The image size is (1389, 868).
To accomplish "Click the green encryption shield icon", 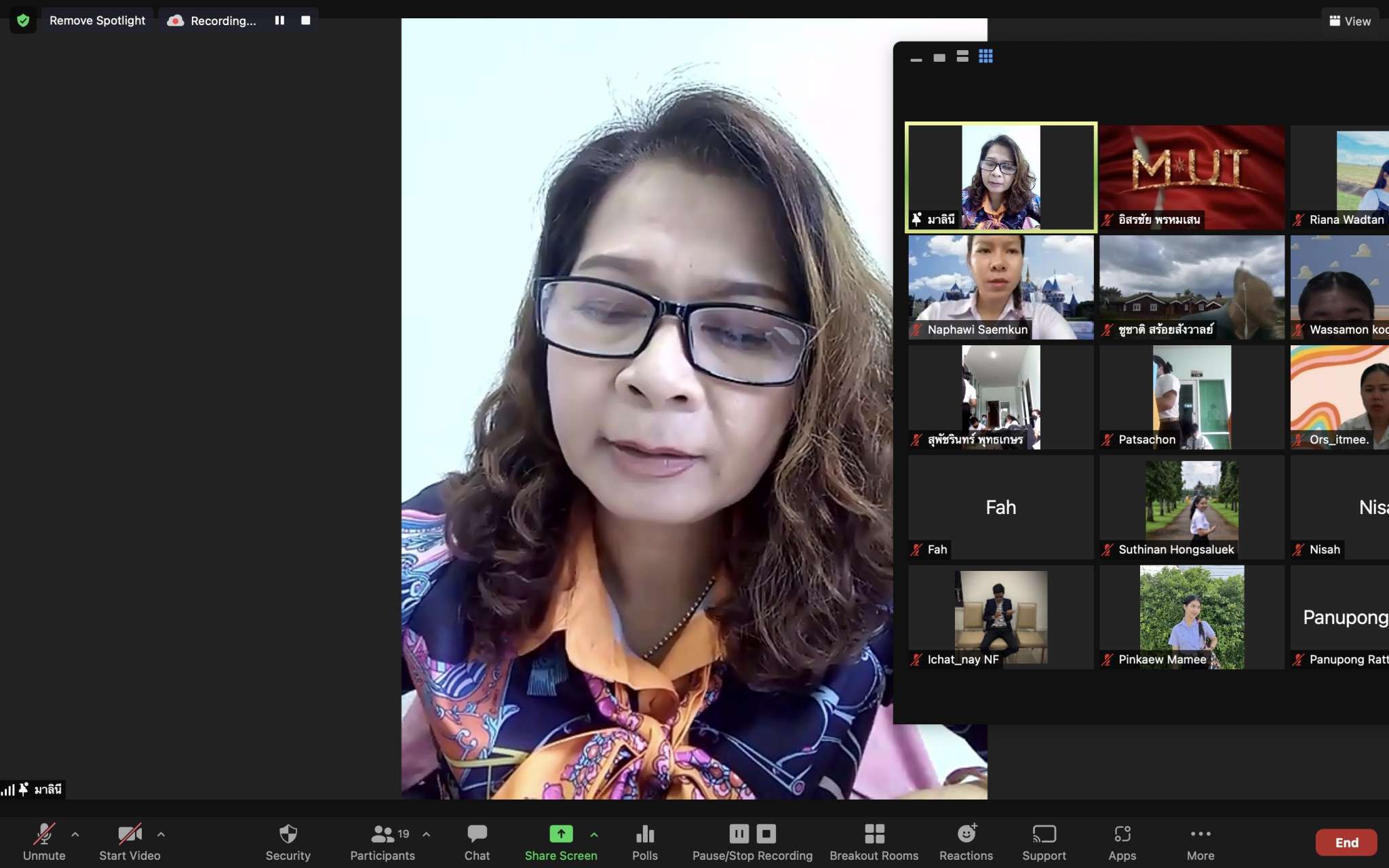I will point(23,20).
